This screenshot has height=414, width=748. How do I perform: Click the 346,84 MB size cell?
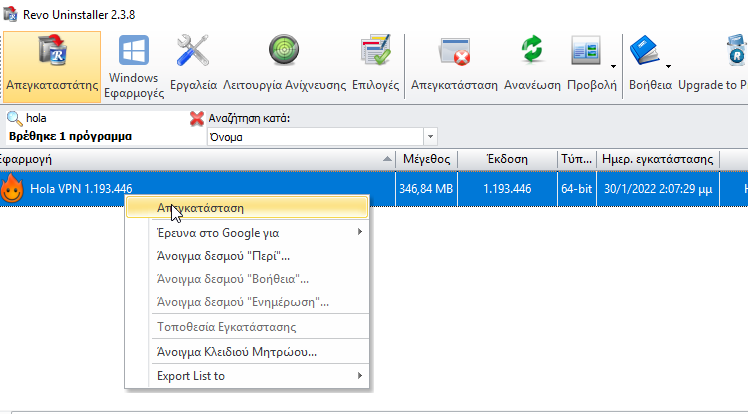coord(426,189)
